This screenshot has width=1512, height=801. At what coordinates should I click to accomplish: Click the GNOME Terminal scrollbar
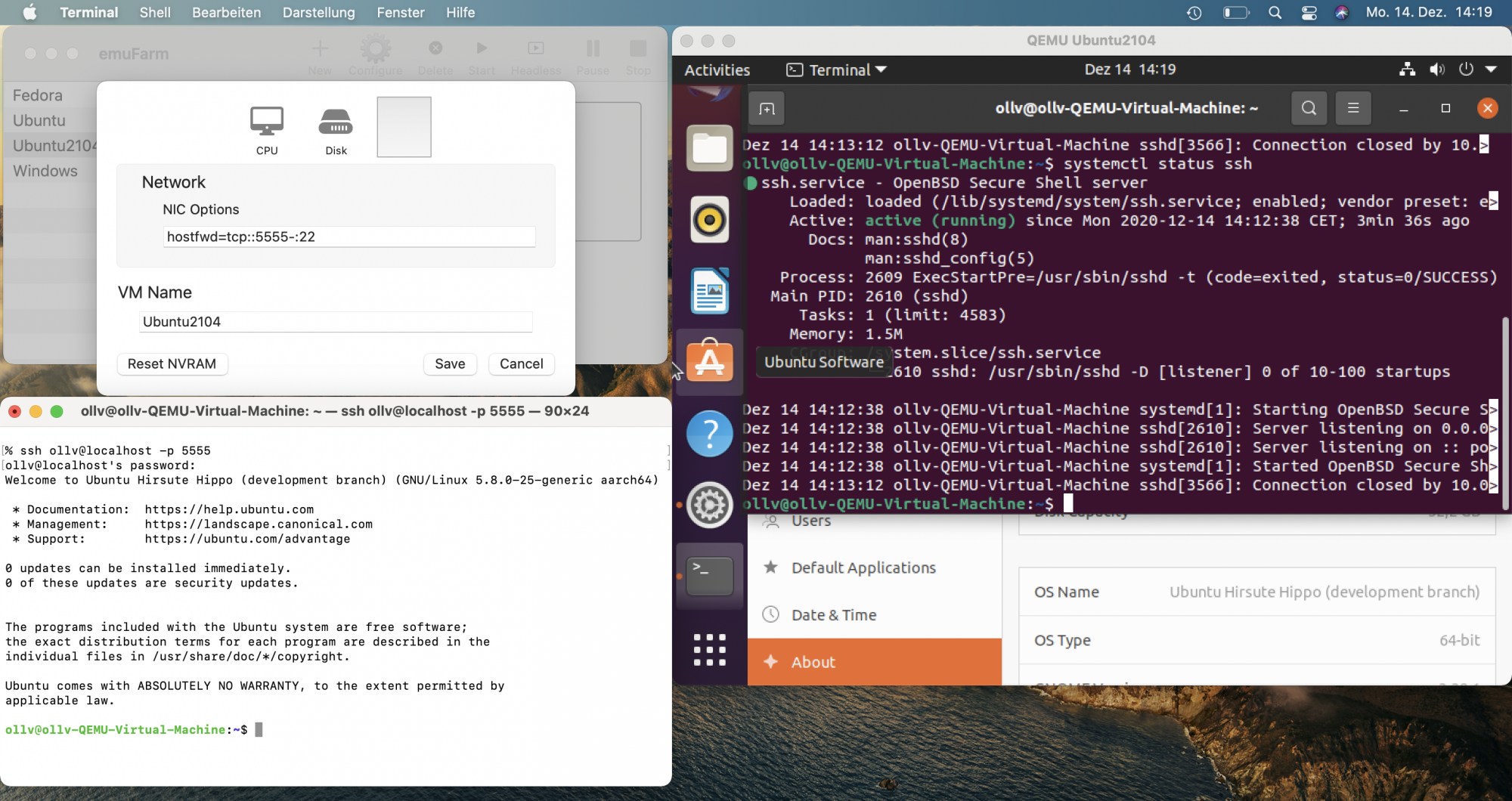coord(1505,413)
